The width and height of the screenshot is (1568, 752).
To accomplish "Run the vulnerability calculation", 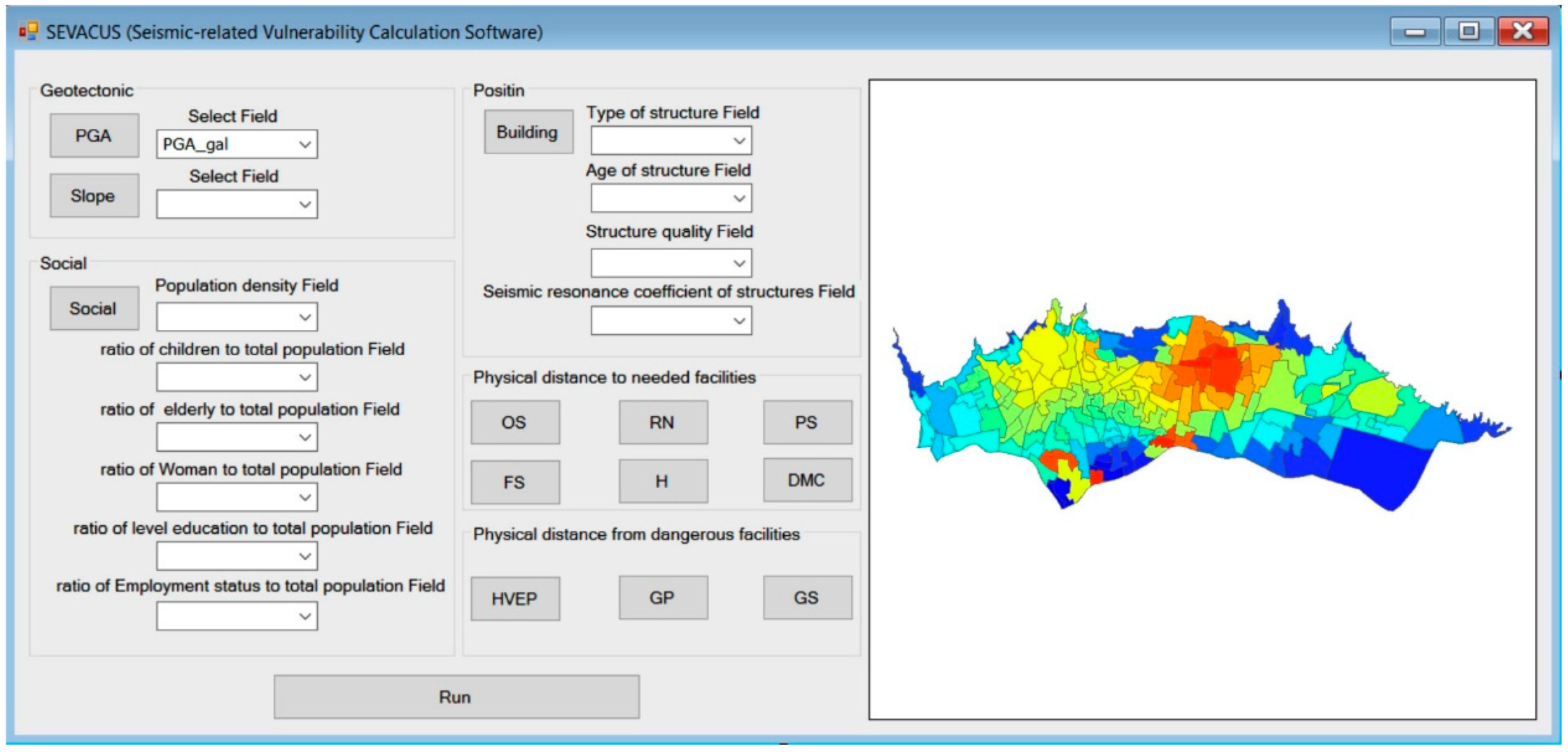I will pos(456,696).
